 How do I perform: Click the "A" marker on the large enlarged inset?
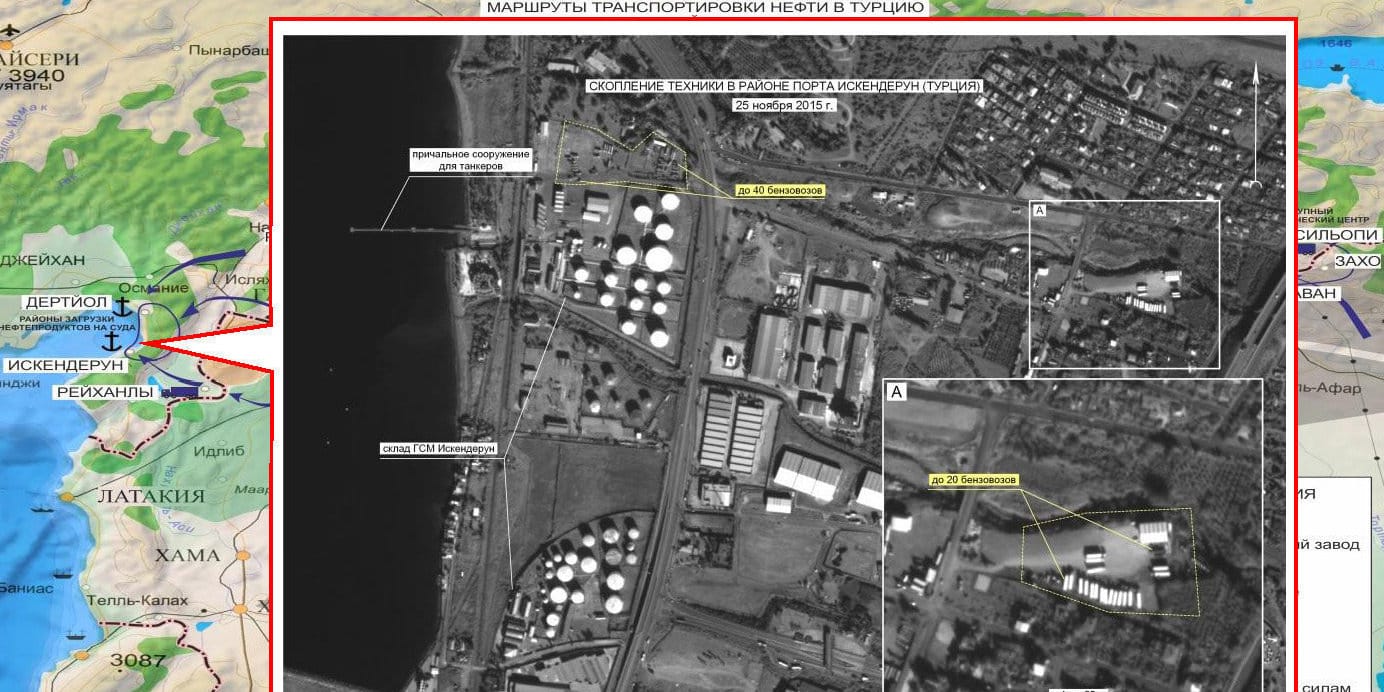tap(897, 393)
